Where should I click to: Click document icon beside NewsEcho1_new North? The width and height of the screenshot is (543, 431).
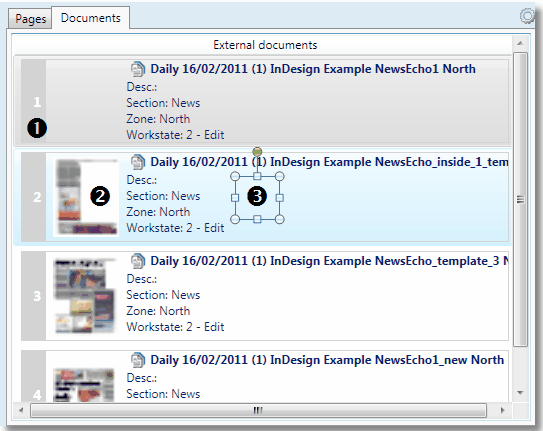[137, 360]
